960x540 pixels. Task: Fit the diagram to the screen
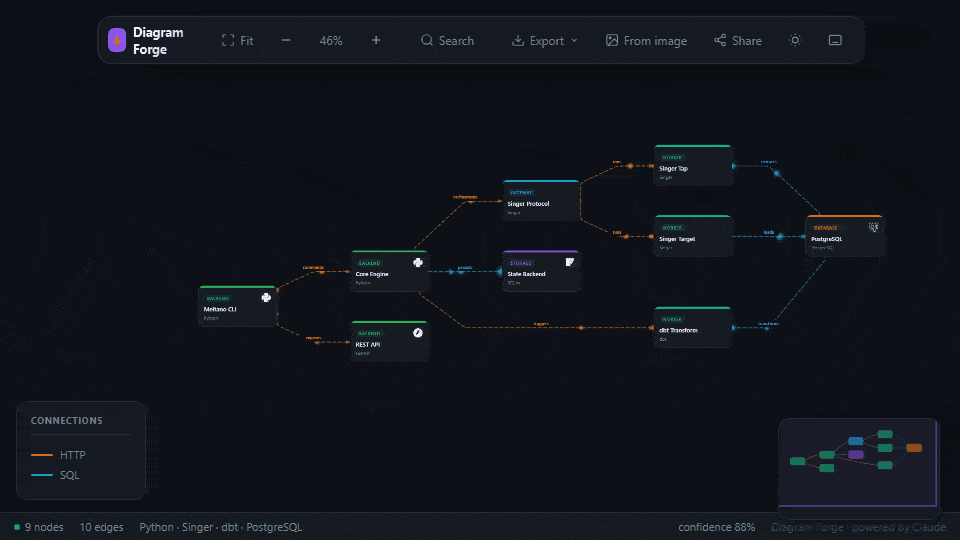pyautogui.click(x=238, y=40)
